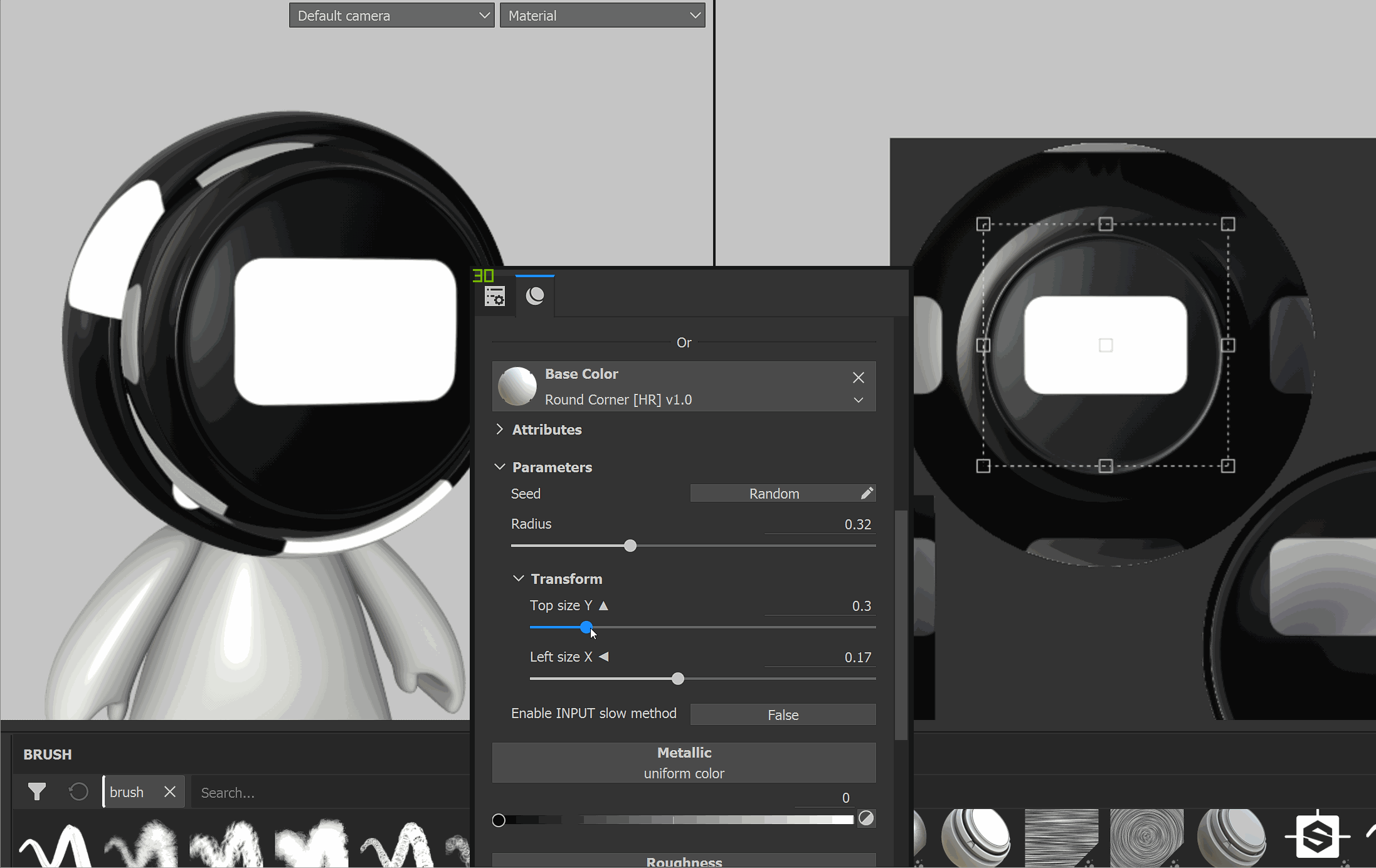Click the filter funnel icon in Brush panel
1376x868 pixels.
click(37, 792)
